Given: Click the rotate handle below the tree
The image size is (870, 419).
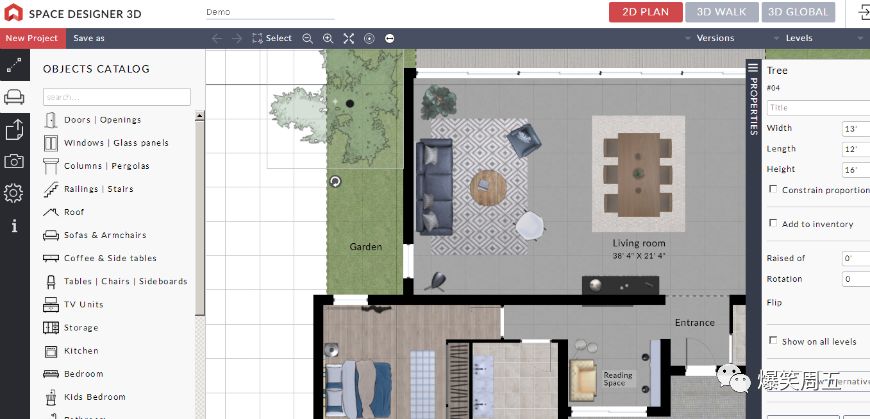Looking at the screenshot, I should click(335, 181).
